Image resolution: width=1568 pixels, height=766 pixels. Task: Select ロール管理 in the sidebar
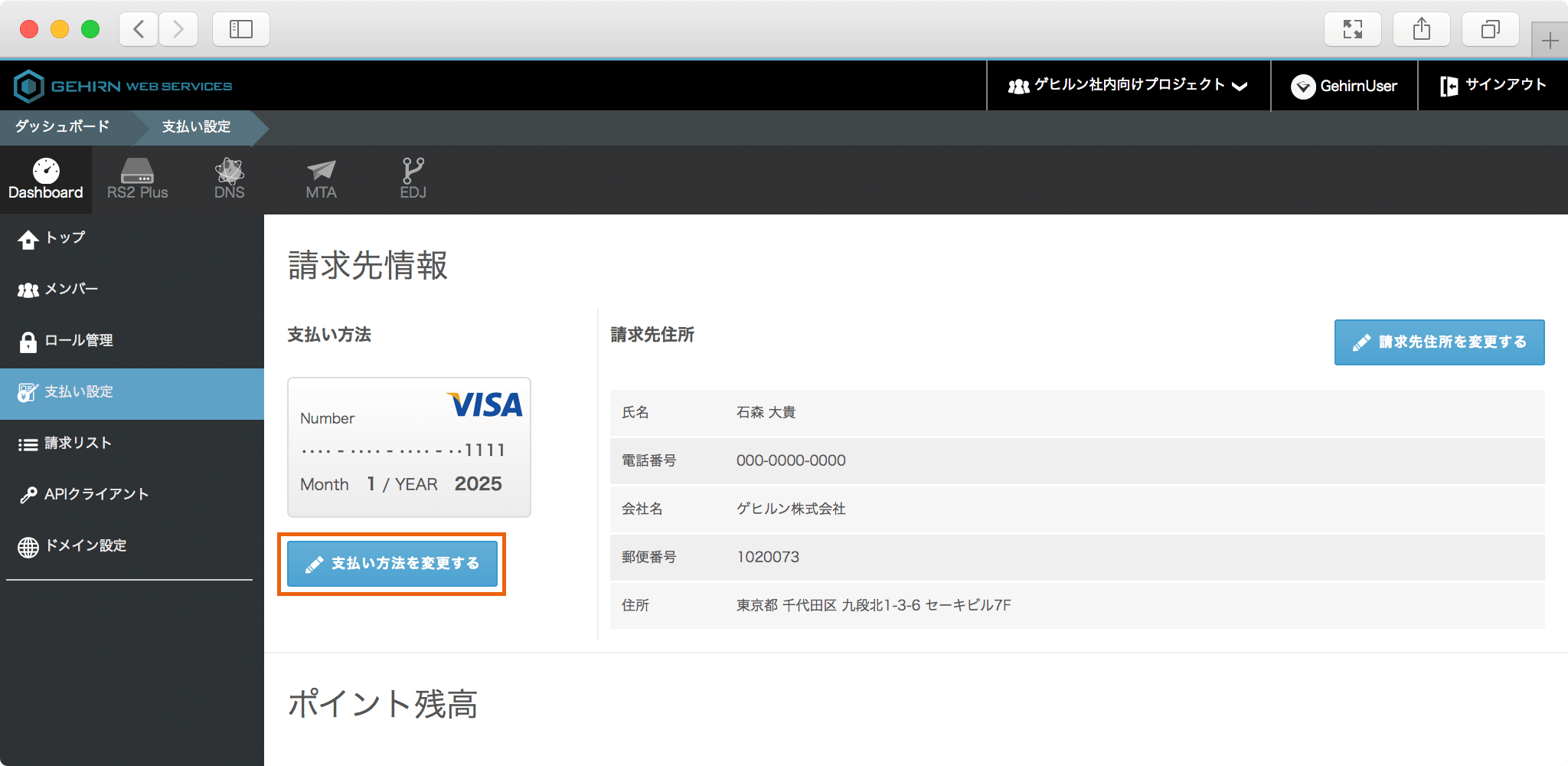click(x=78, y=341)
